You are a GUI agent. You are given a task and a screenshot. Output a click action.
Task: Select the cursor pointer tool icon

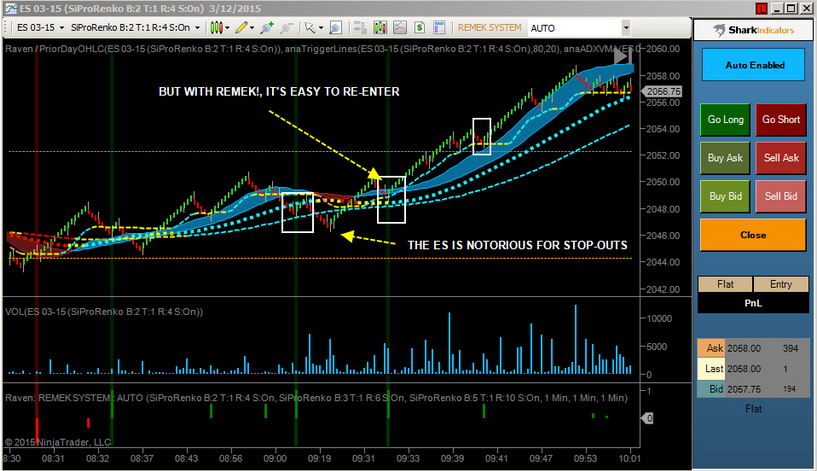pyautogui.click(x=310, y=28)
